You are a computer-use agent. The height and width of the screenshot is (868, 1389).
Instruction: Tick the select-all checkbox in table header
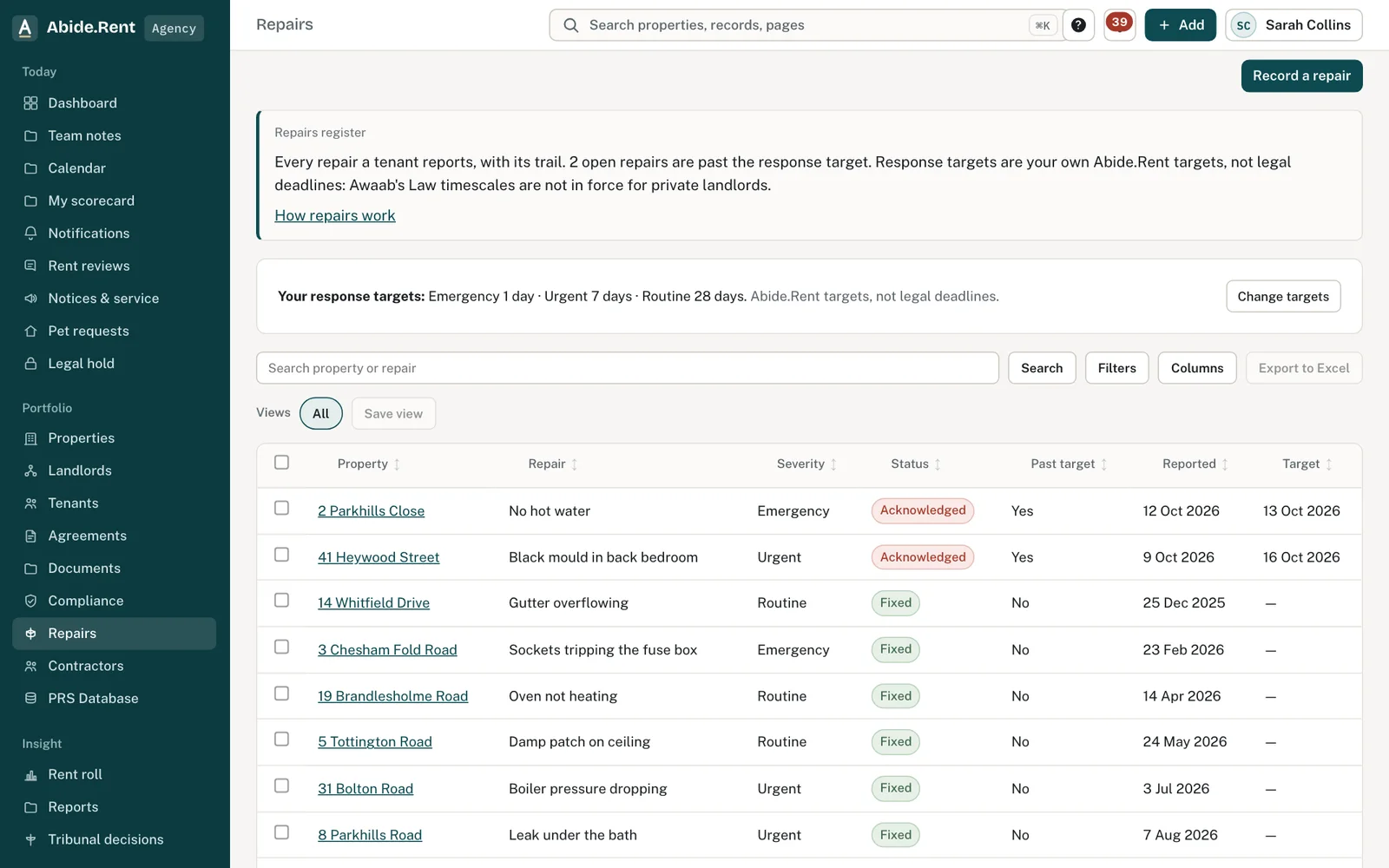(x=281, y=463)
